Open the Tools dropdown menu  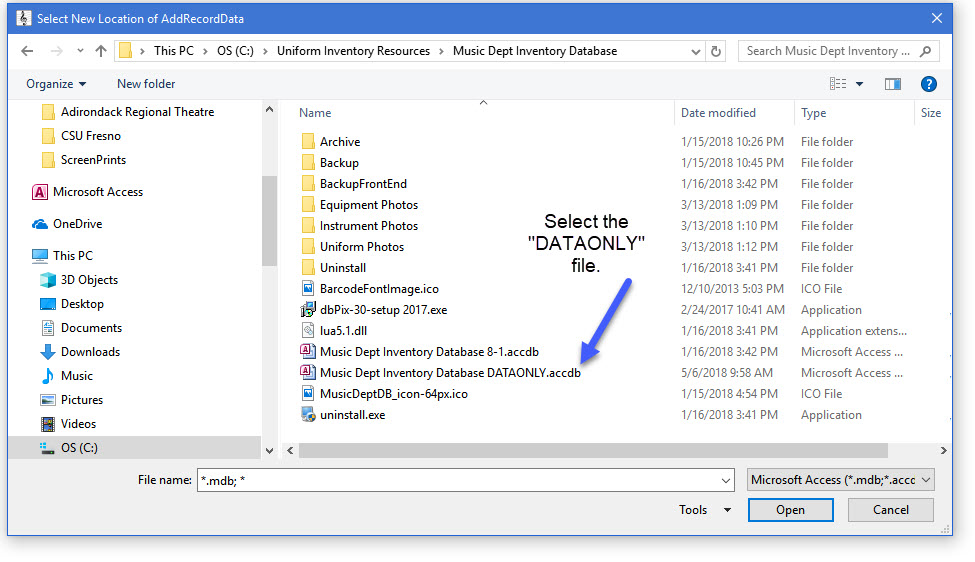[706, 510]
